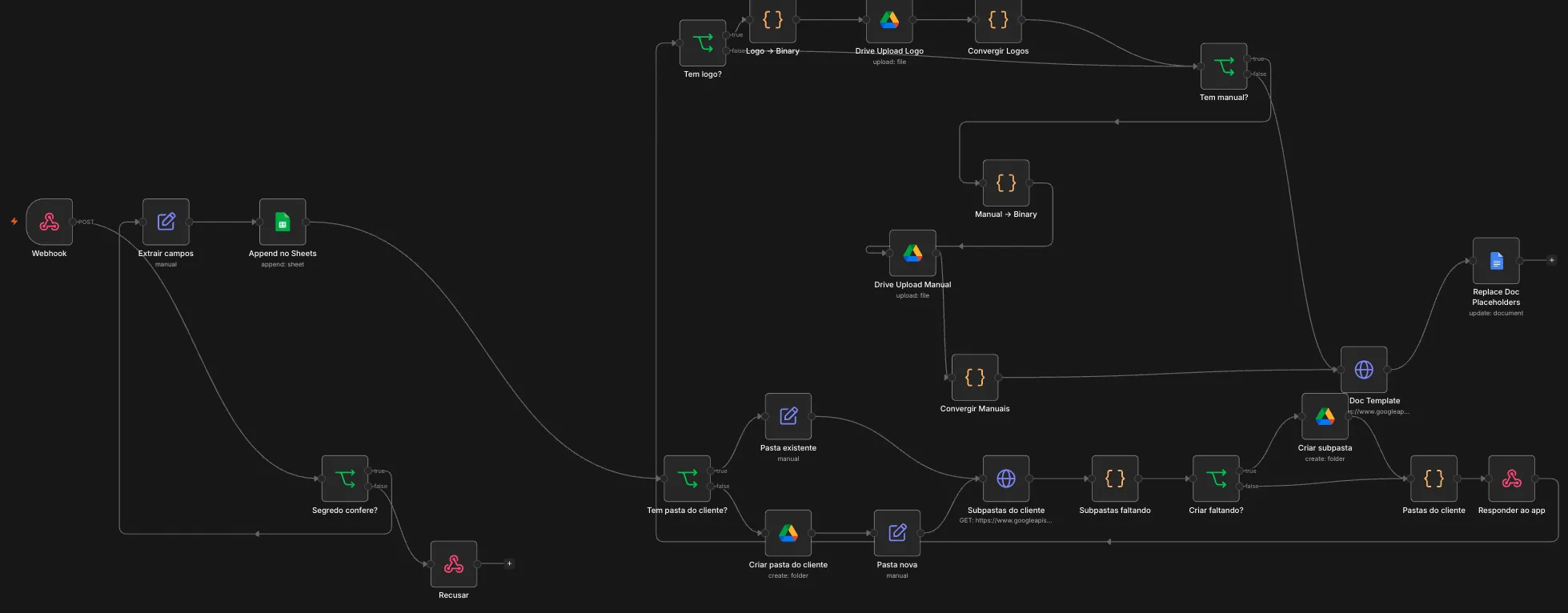
Task: Open the Tem manual? IF node
Action: (x=1224, y=66)
